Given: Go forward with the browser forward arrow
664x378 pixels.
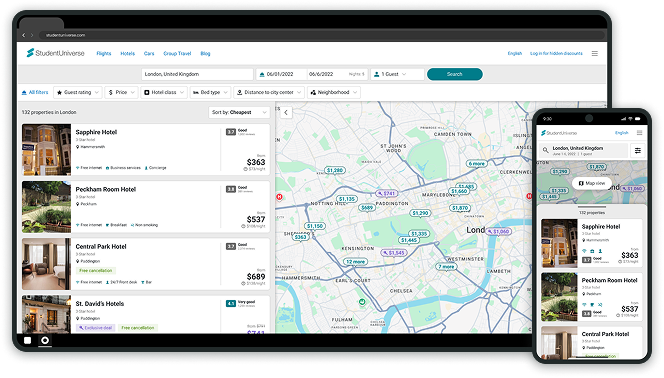Looking at the screenshot, I should coord(32,35).
